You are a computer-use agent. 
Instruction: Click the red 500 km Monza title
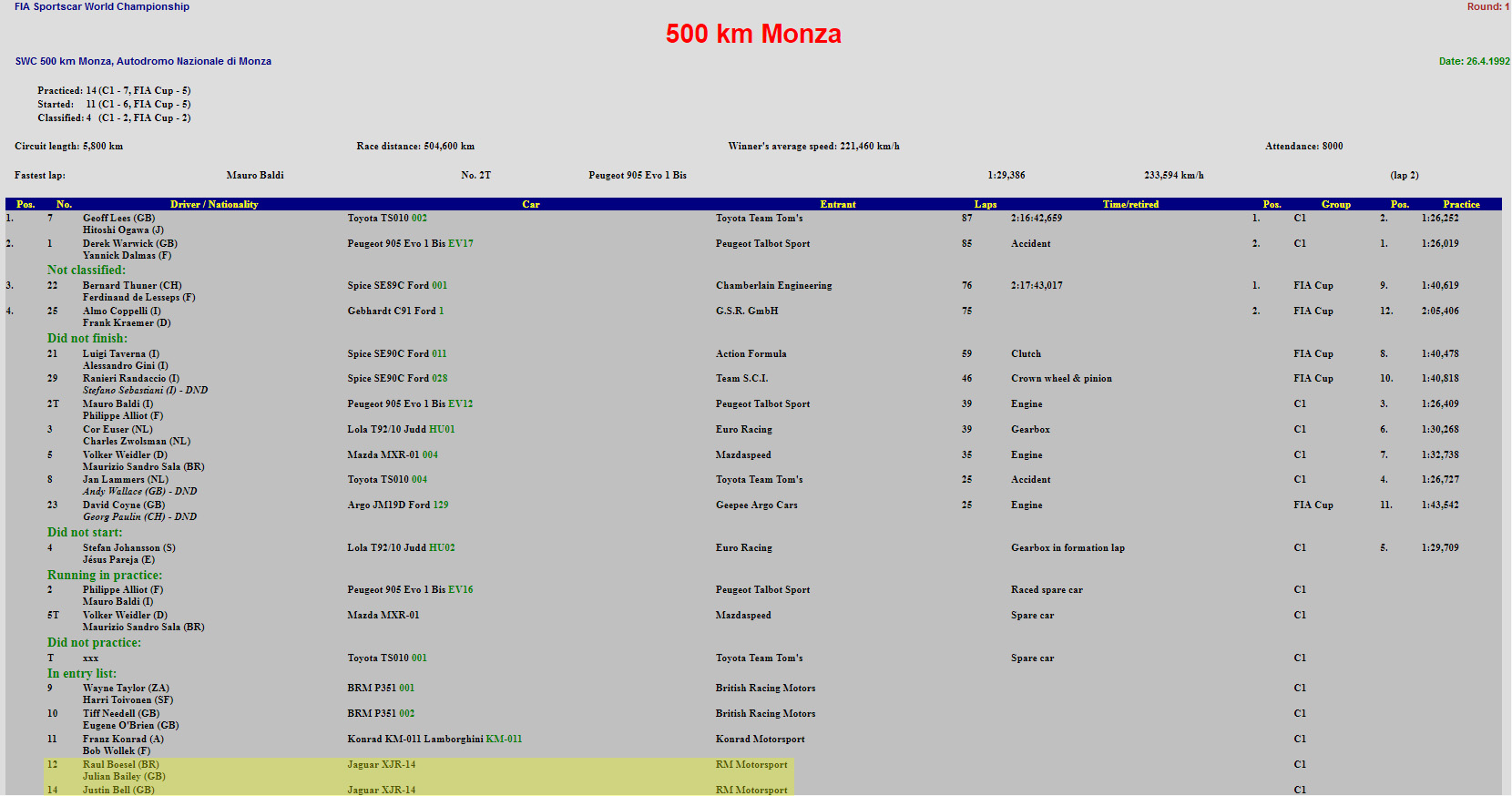point(753,35)
